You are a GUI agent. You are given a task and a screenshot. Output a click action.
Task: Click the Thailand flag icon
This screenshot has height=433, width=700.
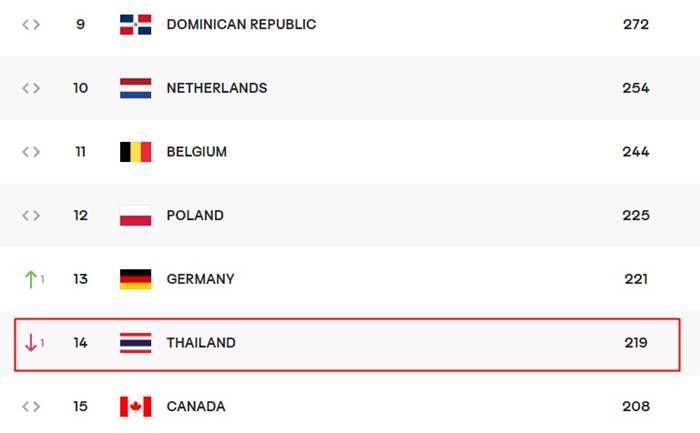pos(135,343)
